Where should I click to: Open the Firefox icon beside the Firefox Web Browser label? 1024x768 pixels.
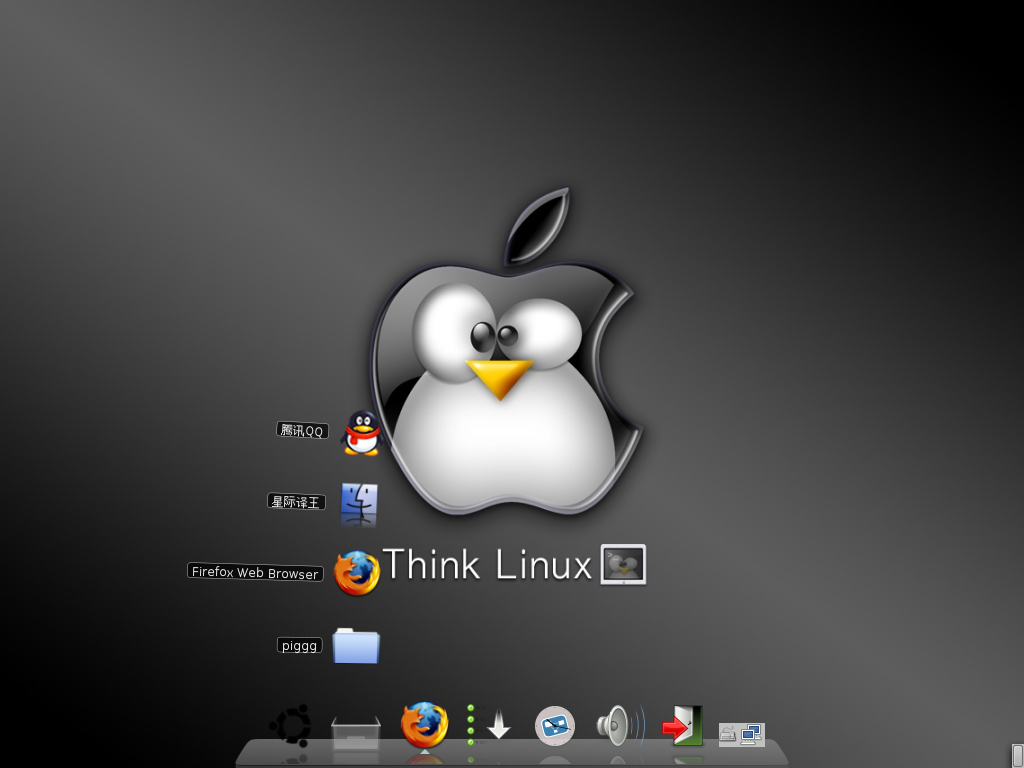(357, 573)
